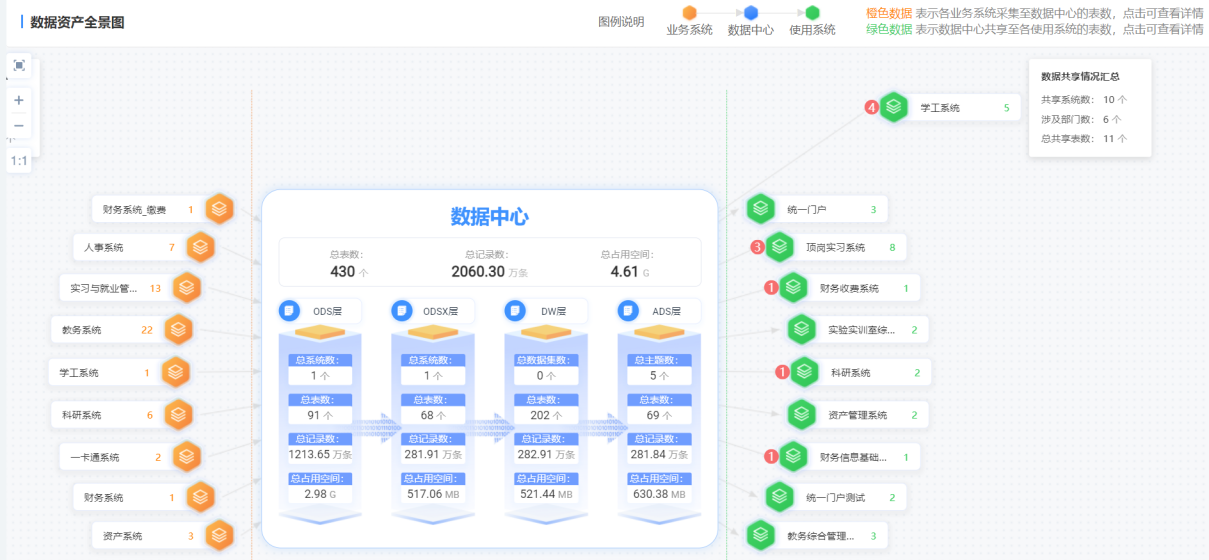Open orange table count 13 for 实习与就业管理

(x=155, y=289)
